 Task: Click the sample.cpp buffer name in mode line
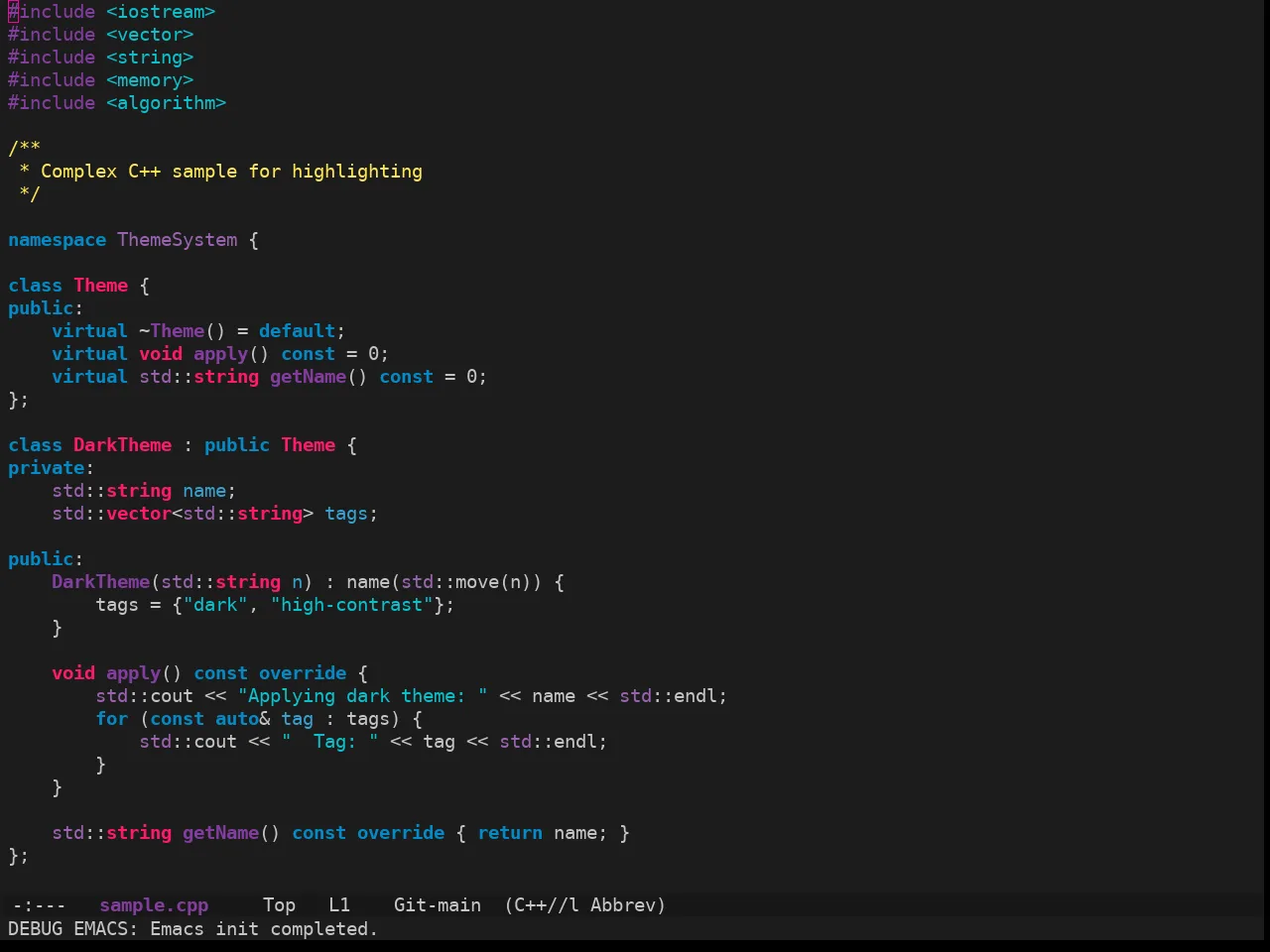(x=154, y=904)
